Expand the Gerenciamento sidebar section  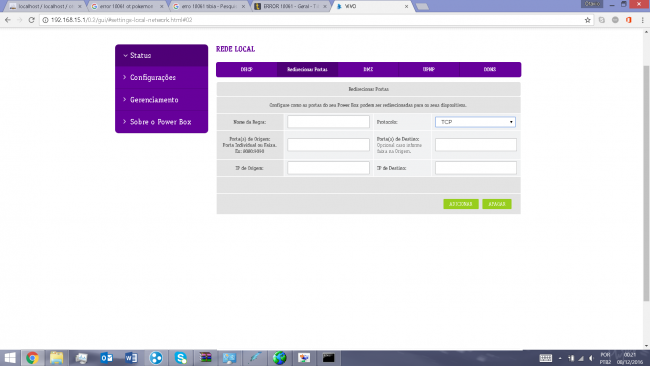162,100
